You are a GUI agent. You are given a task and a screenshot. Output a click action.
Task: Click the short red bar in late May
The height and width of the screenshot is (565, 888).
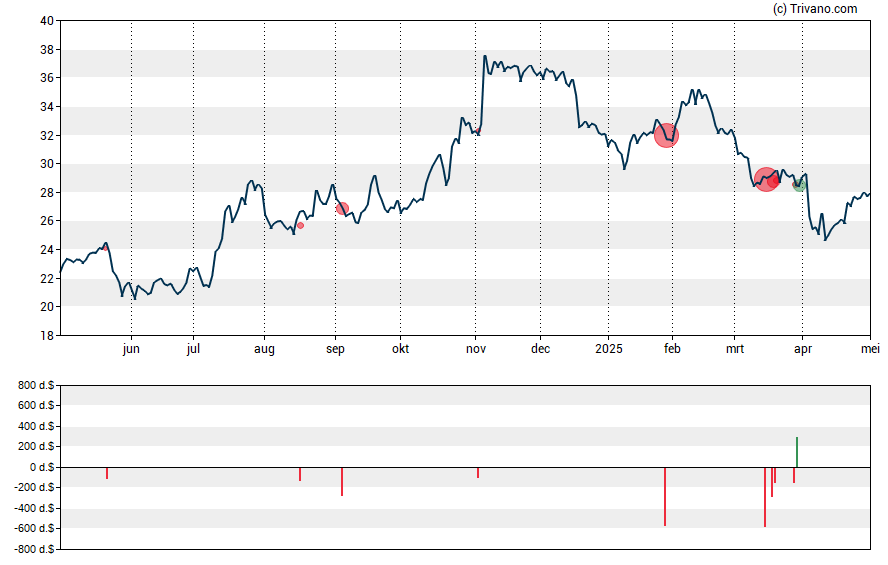[x=106, y=473]
